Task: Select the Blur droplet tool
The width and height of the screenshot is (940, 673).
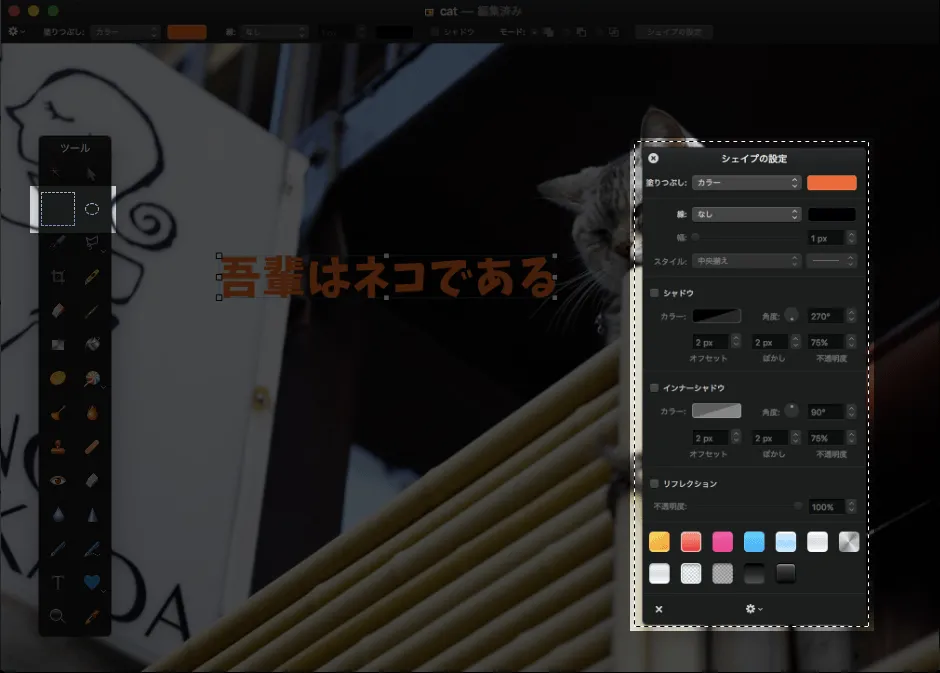Action: [x=58, y=515]
